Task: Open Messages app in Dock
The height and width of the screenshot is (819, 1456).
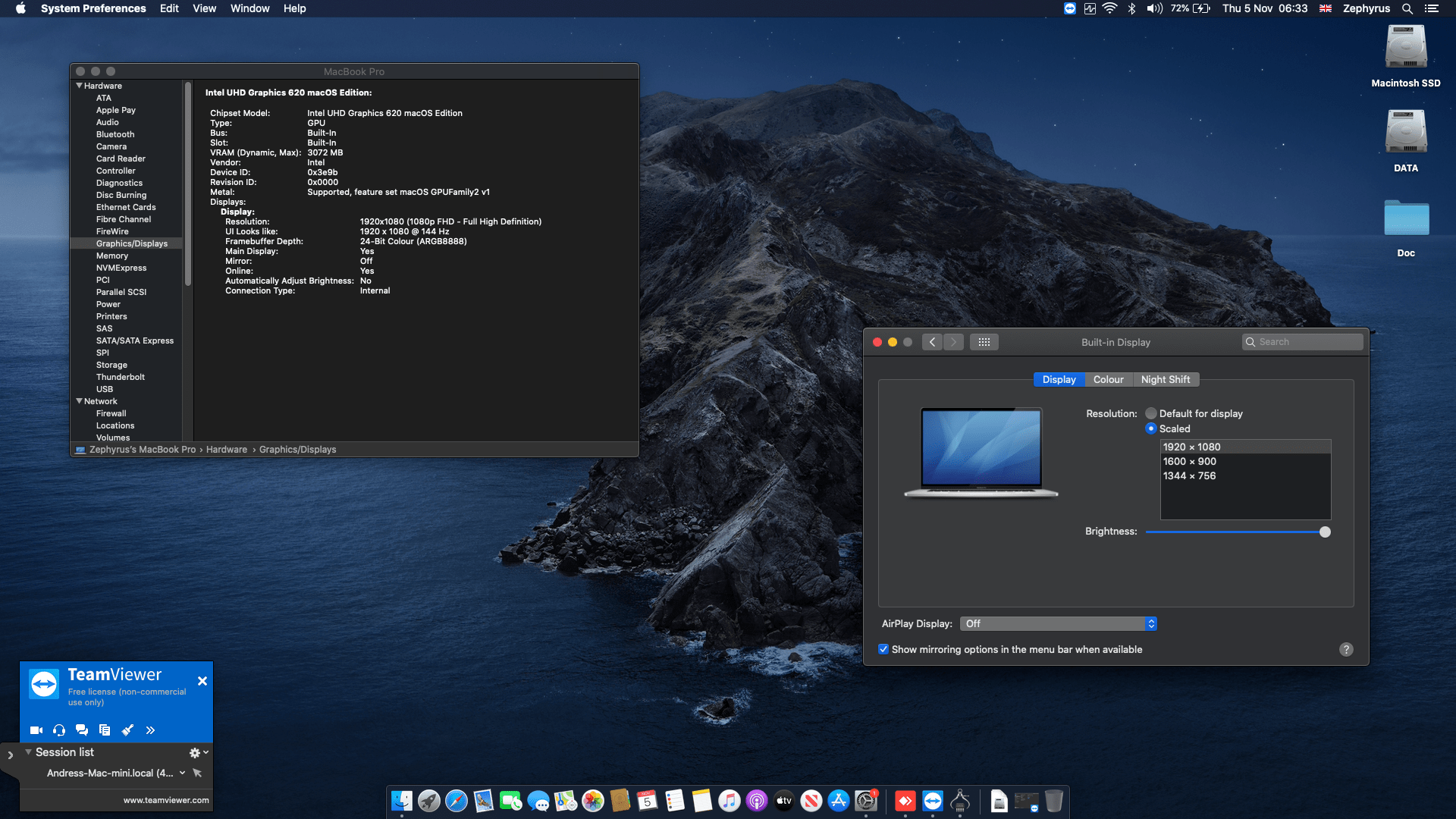Action: [x=538, y=801]
